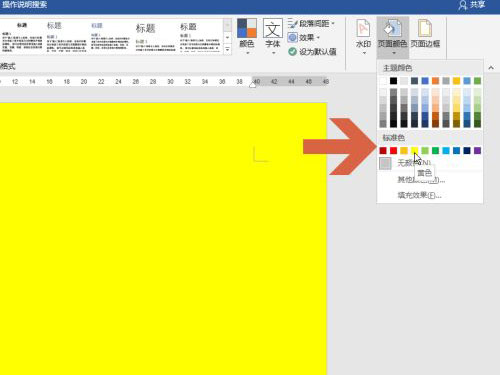The image size is (500, 375).
Task: Click the right indent marker on ruler
Action: point(253,85)
